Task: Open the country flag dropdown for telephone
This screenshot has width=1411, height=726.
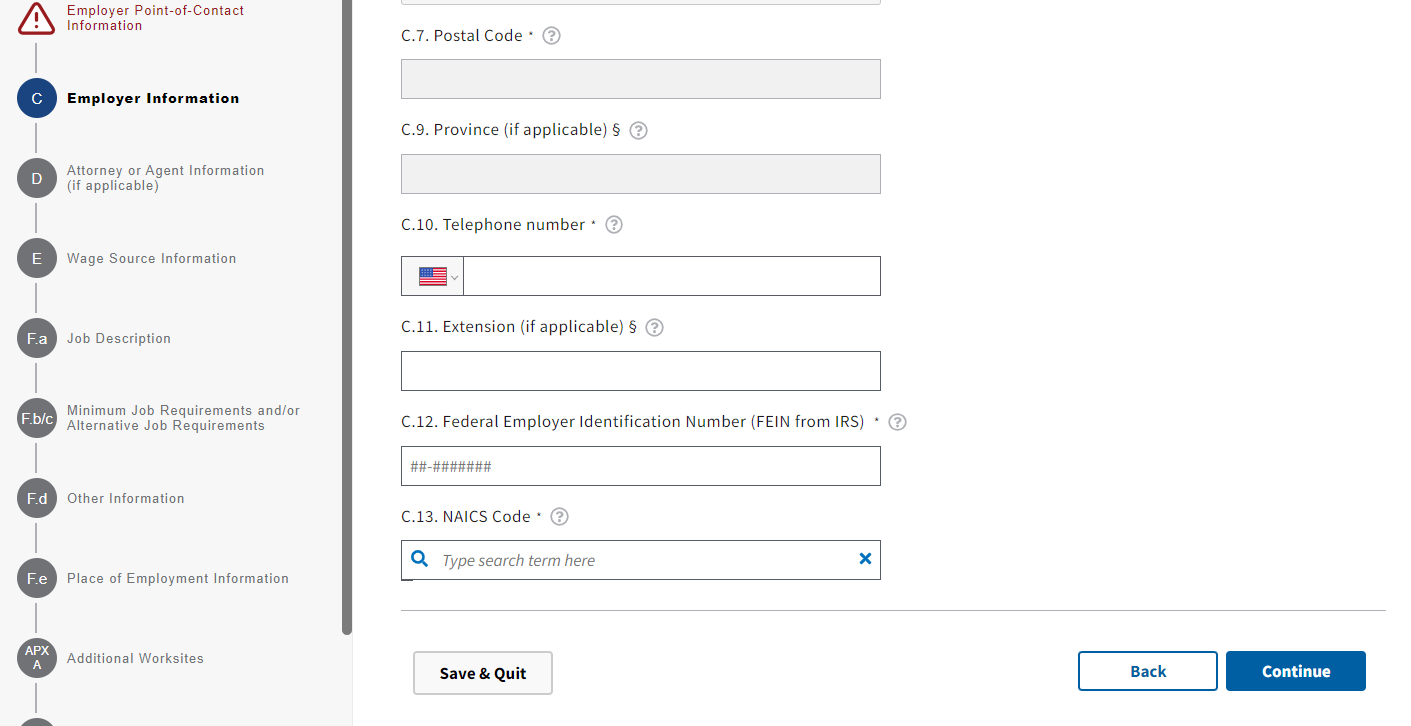Action: point(433,276)
